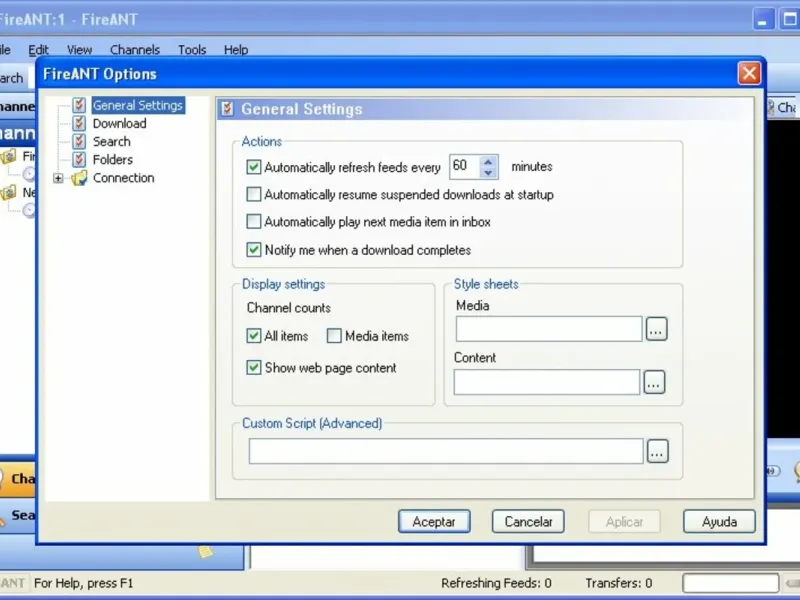Select General Settings in options tree

tap(138, 105)
